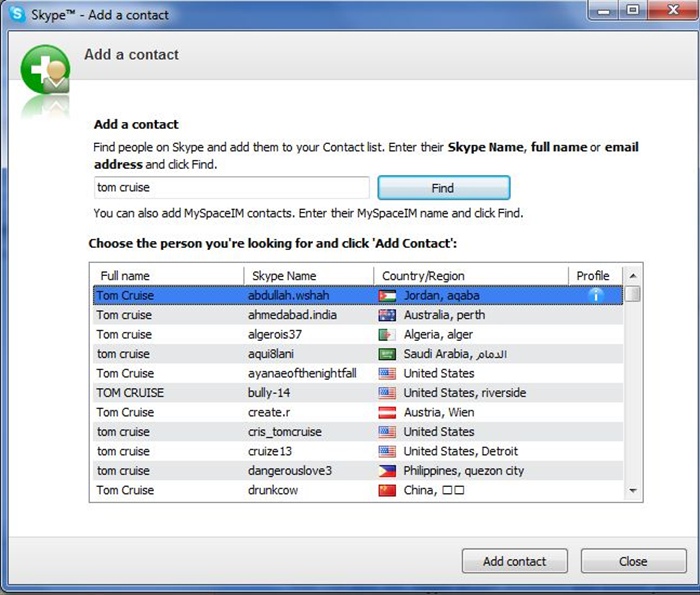Close window using title bar X
This screenshot has width=700, height=595.
(x=672, y=10)
